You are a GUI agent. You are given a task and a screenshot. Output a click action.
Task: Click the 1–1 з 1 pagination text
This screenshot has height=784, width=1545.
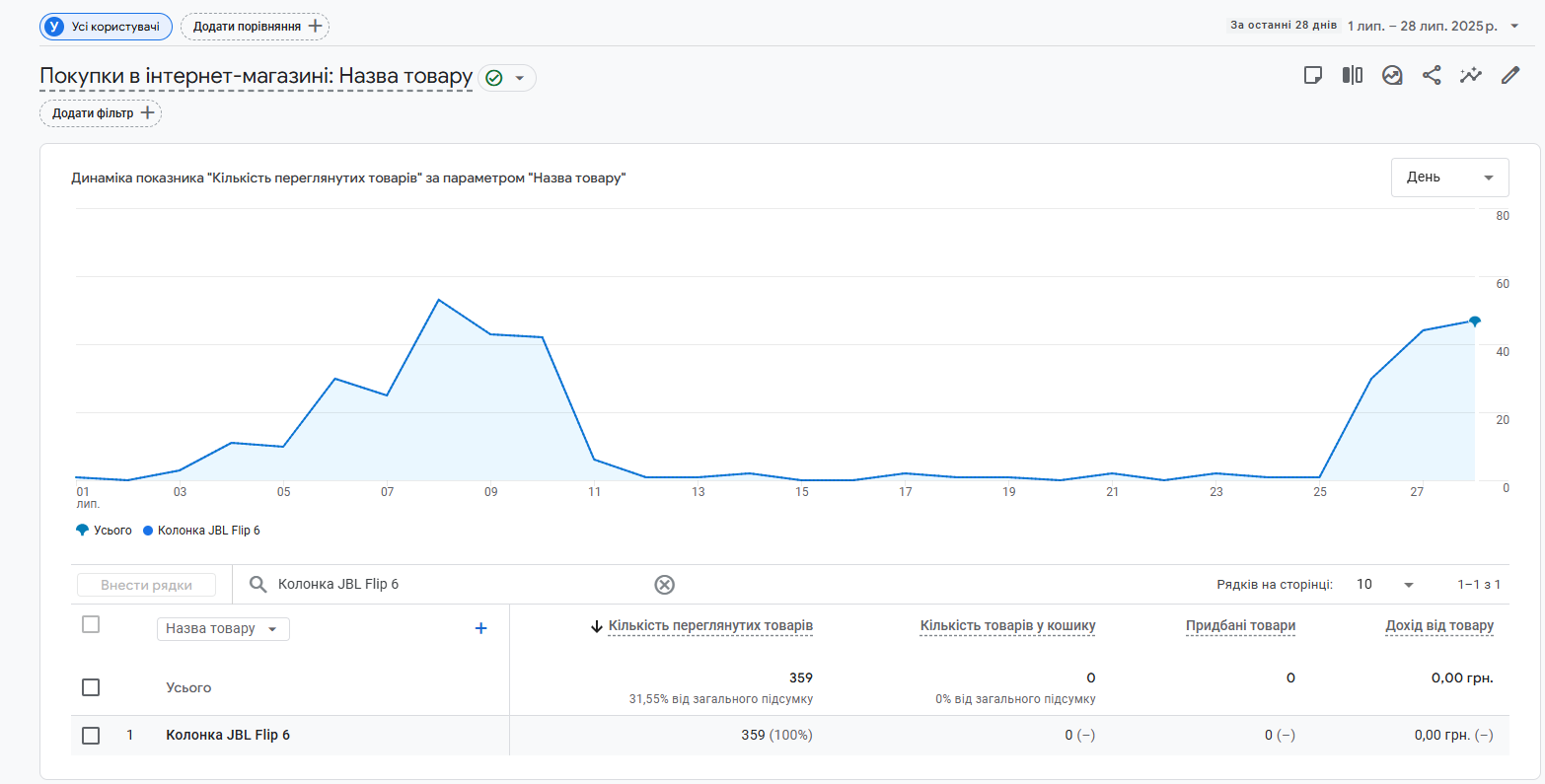pos(1479,585)
